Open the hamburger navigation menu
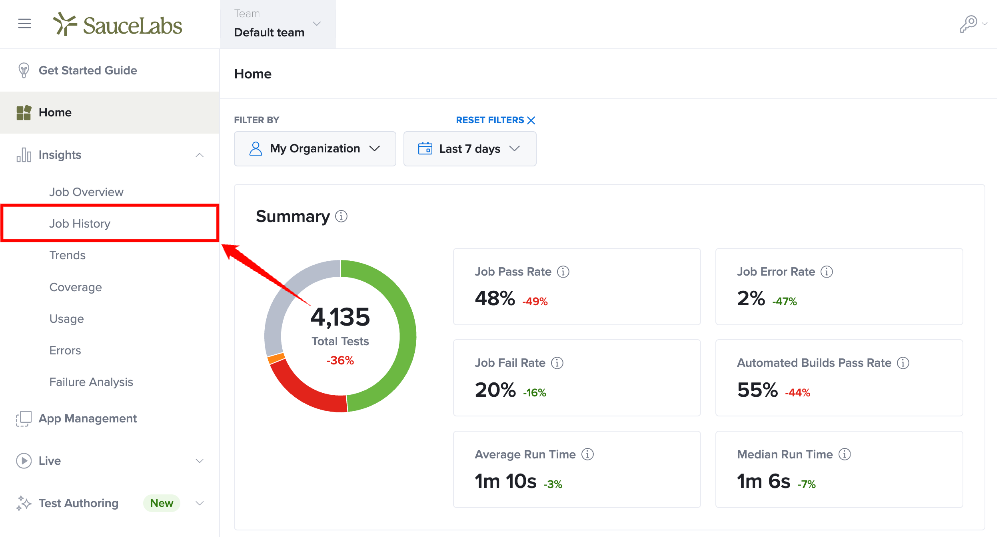 tap(24, 24)
